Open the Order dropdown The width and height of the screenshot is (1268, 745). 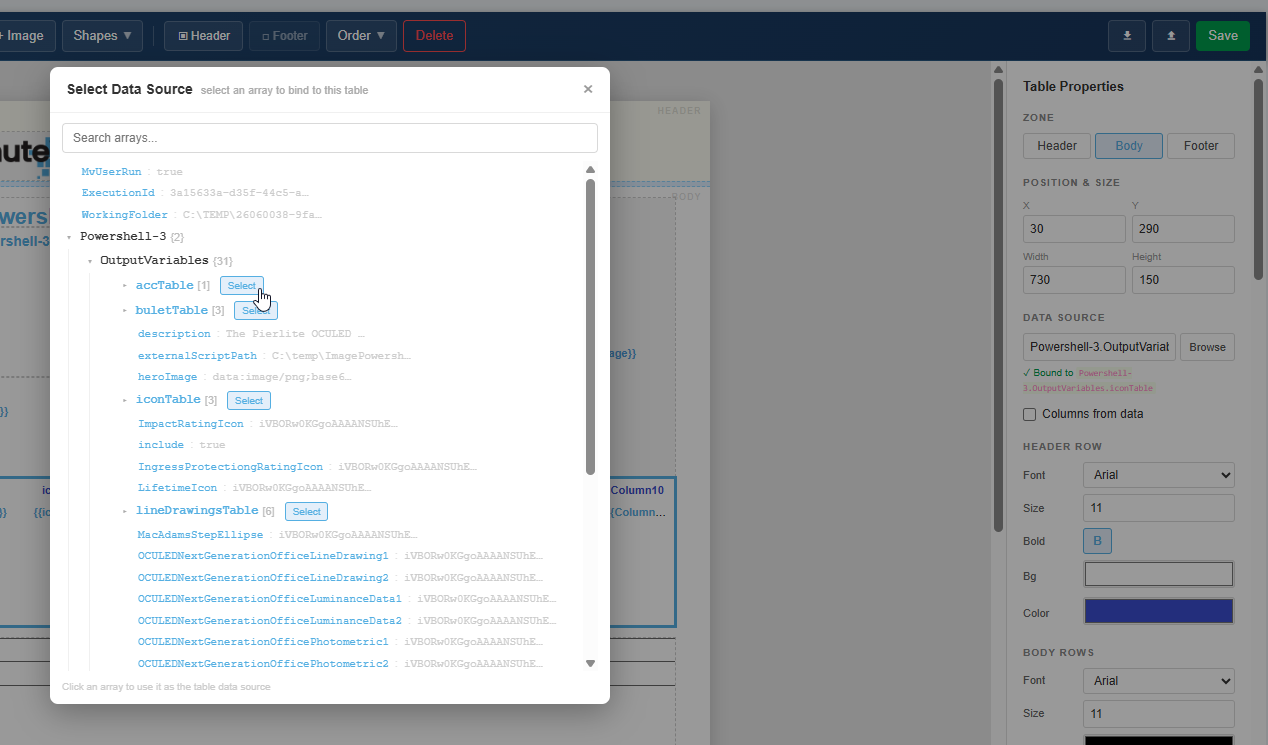(x=361, y=36)
